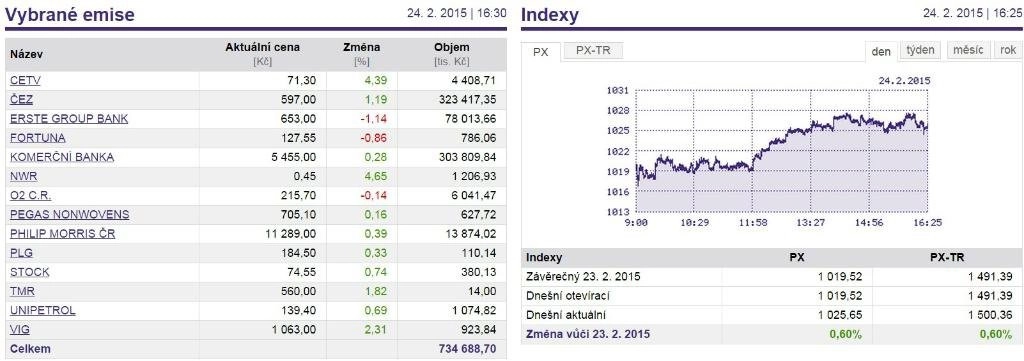Show the chart for týden period
Screen dimensions: 1024x361
[921, 50]
